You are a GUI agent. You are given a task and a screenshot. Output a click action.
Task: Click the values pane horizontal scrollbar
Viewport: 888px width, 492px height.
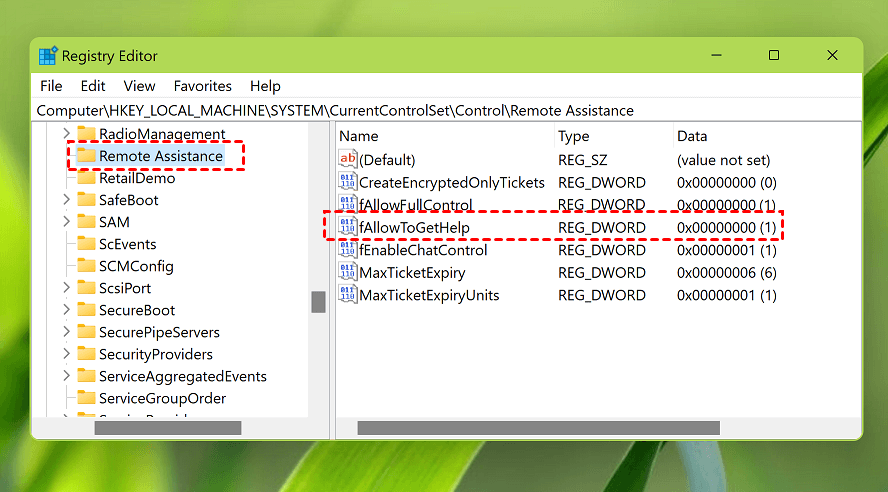point(538,428)
